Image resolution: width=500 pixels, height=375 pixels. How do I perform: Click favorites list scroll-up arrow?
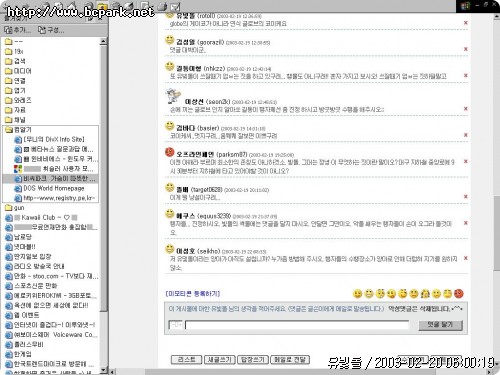[x=103, y=42]
